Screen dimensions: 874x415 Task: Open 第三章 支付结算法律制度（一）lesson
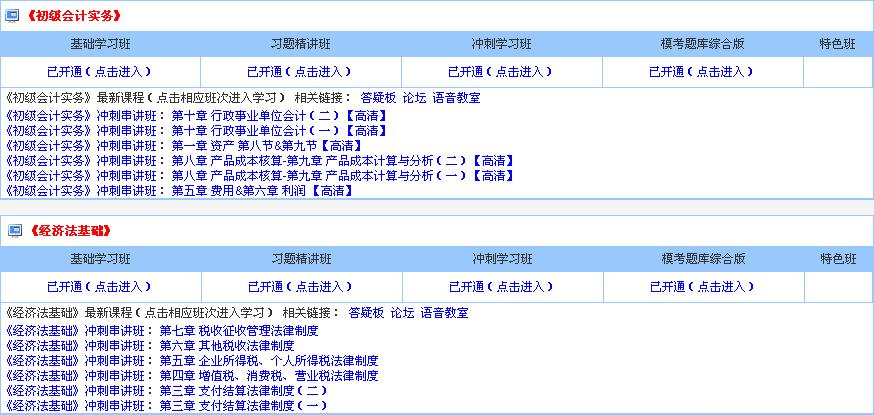coord(243,405)
